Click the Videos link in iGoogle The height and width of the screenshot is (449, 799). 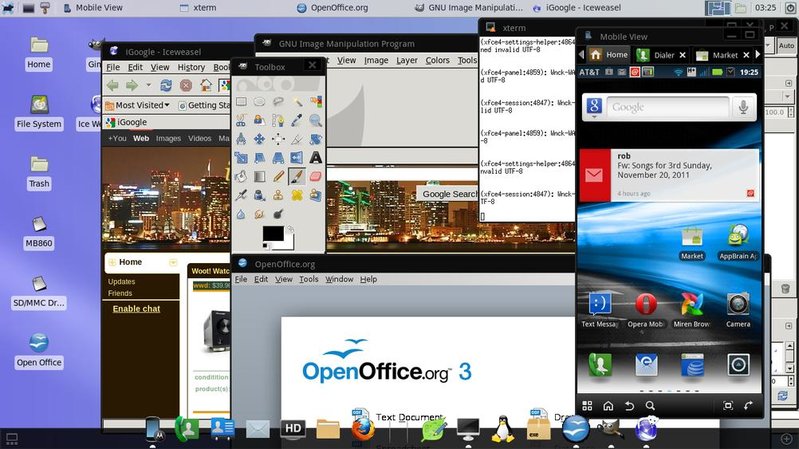tap(199, 138)
